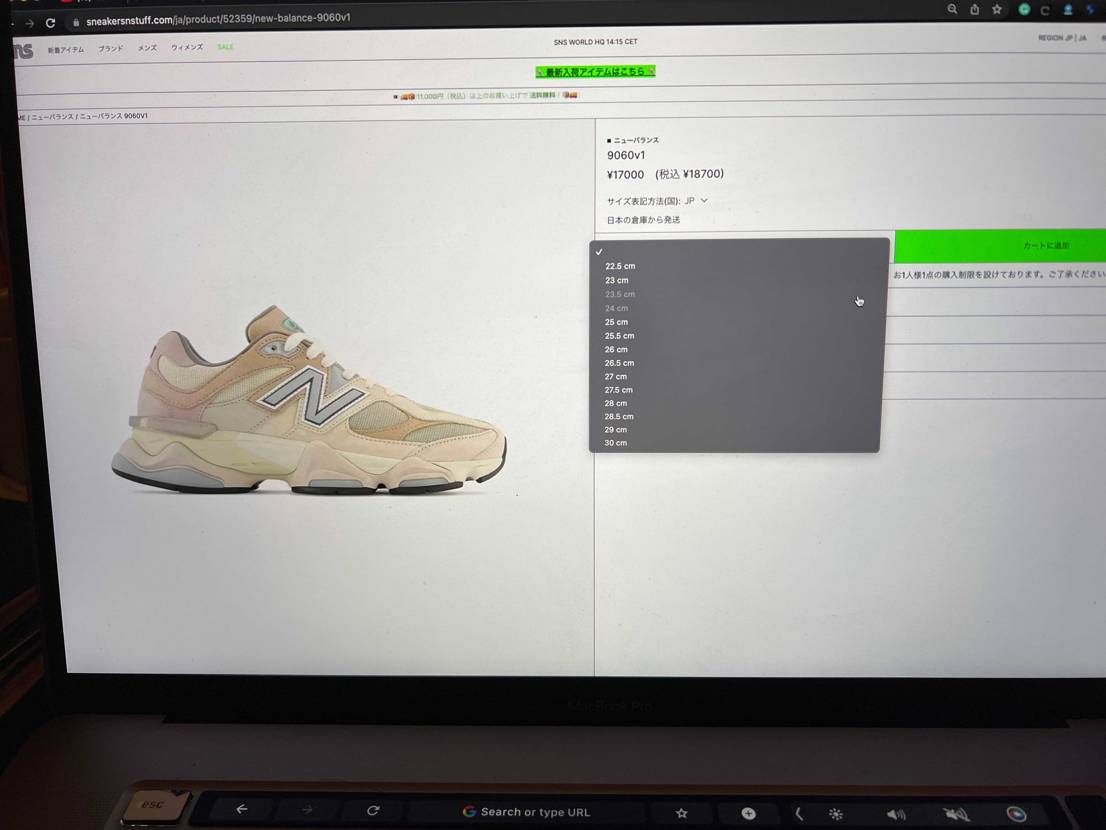This screenshot has width=1106, height=830.
Task: Click the ニューバランス brand name above the title
Action: (636, 140)
